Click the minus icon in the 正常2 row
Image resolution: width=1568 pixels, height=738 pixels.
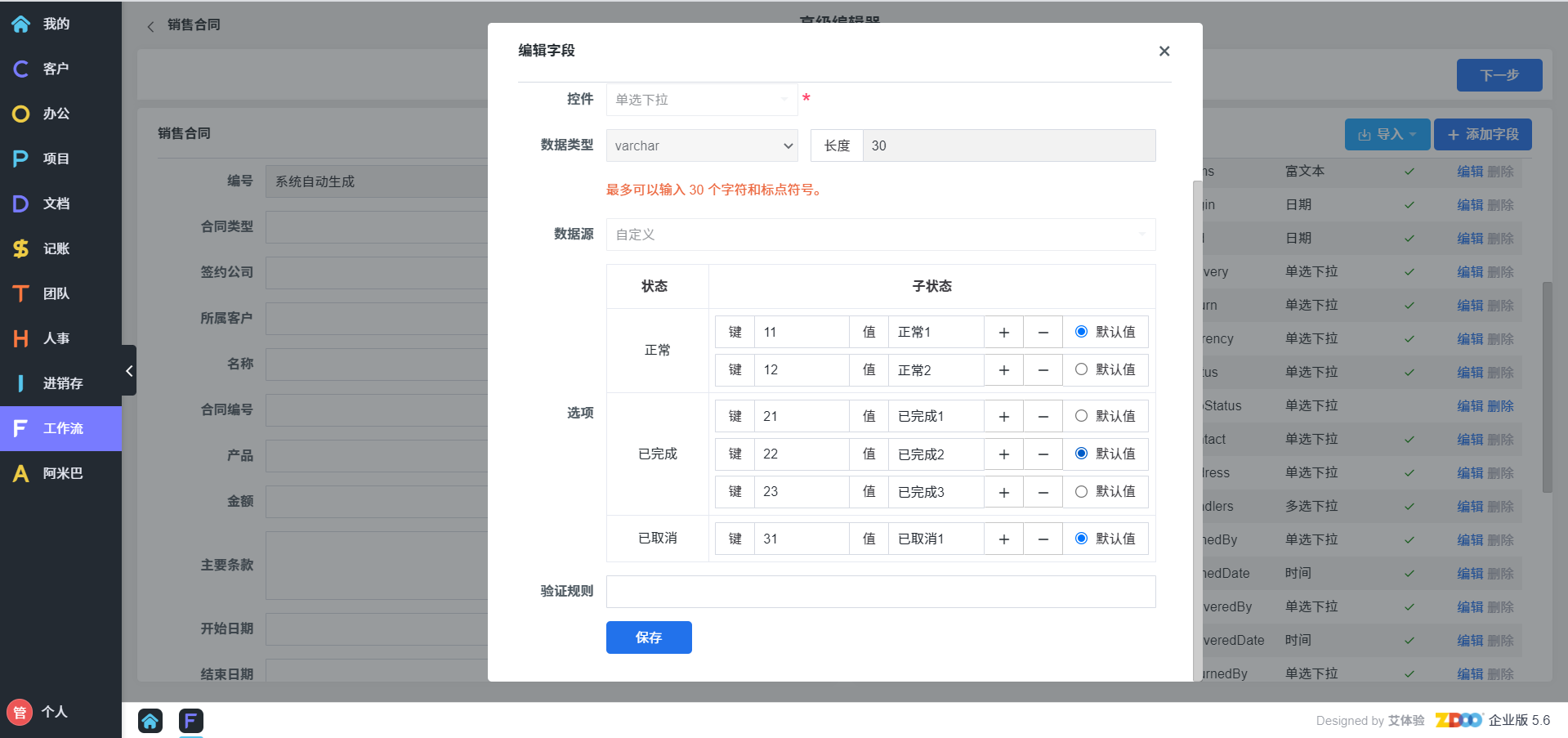pyautogui.click(x=1043, y=370)
